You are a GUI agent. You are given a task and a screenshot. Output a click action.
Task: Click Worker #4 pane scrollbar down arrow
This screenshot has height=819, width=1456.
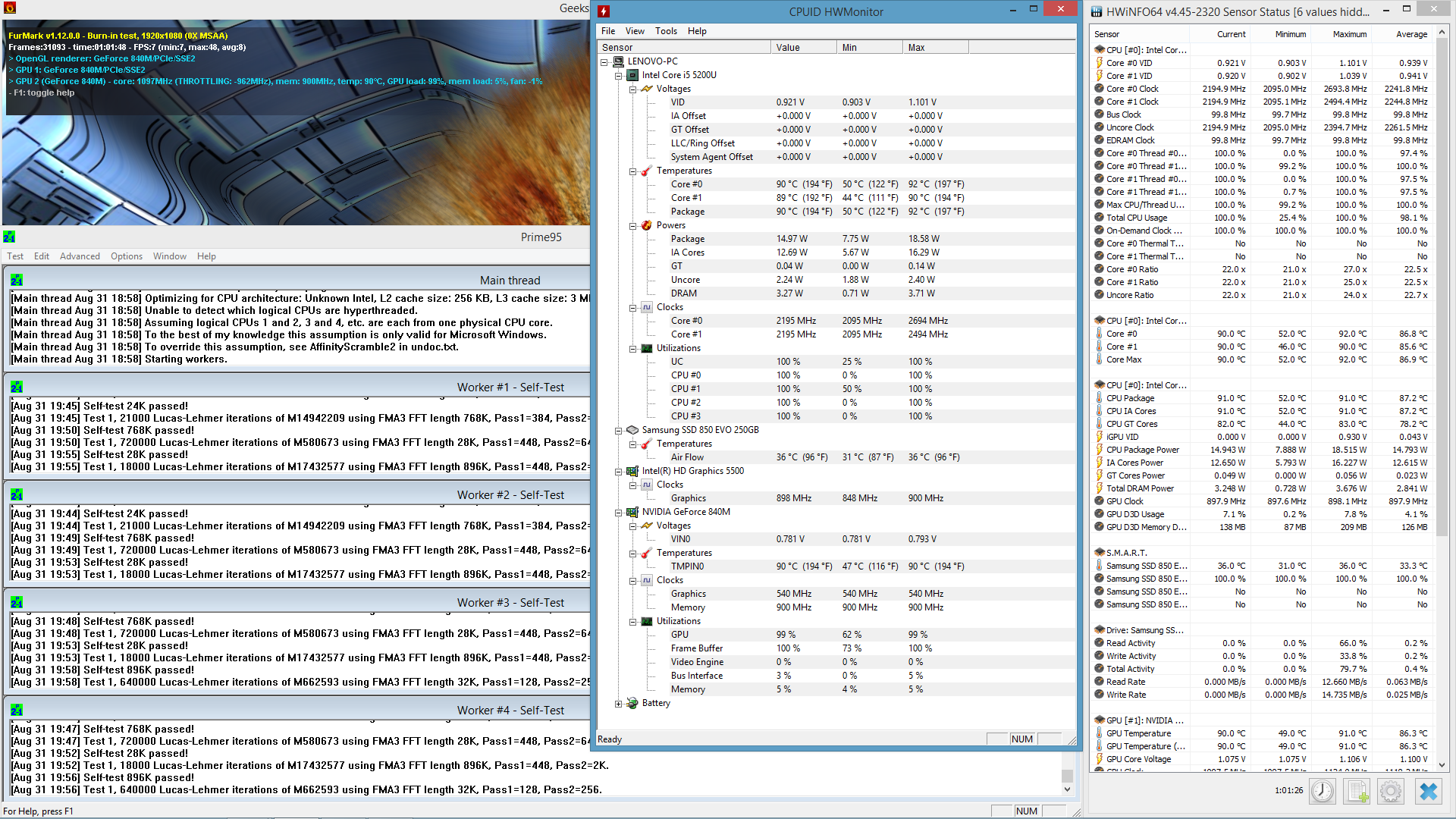[x=1067, y=789]
